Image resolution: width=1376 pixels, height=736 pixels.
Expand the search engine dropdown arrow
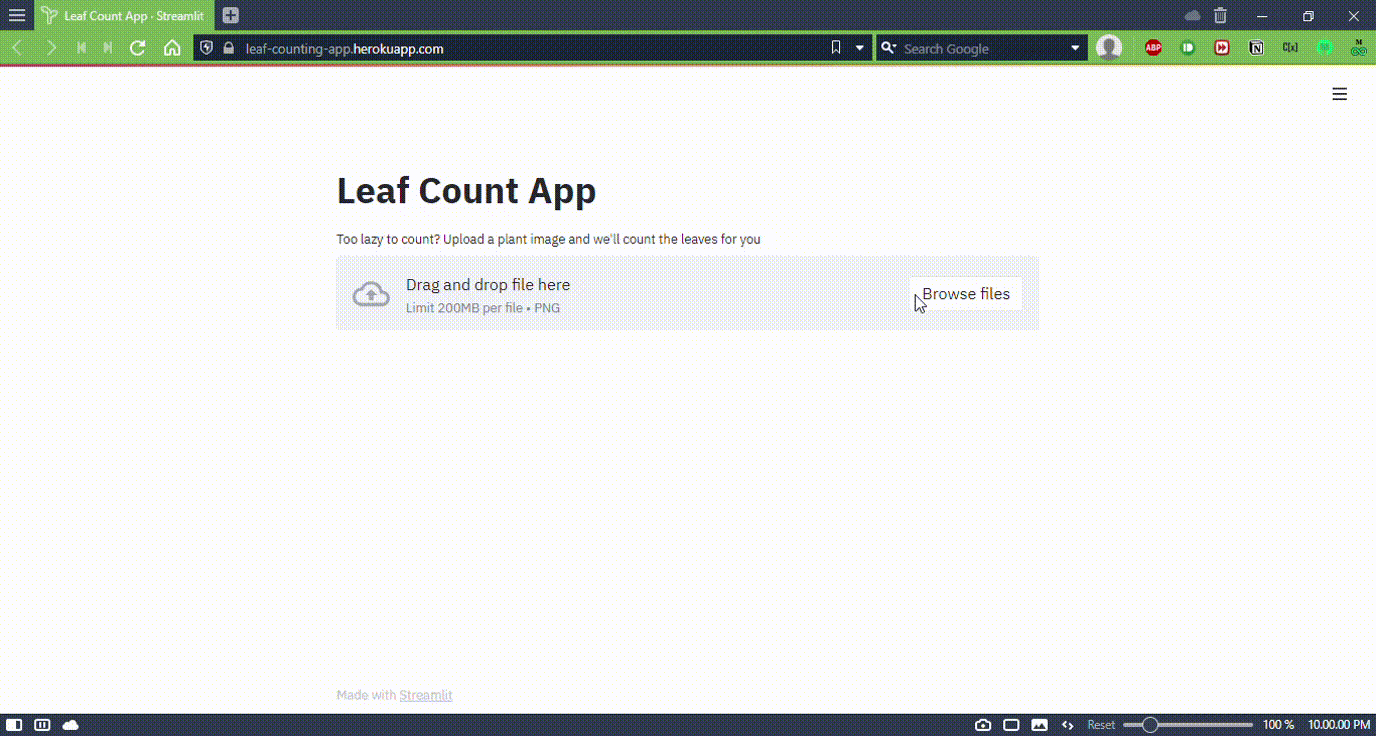pos(1076,48)
